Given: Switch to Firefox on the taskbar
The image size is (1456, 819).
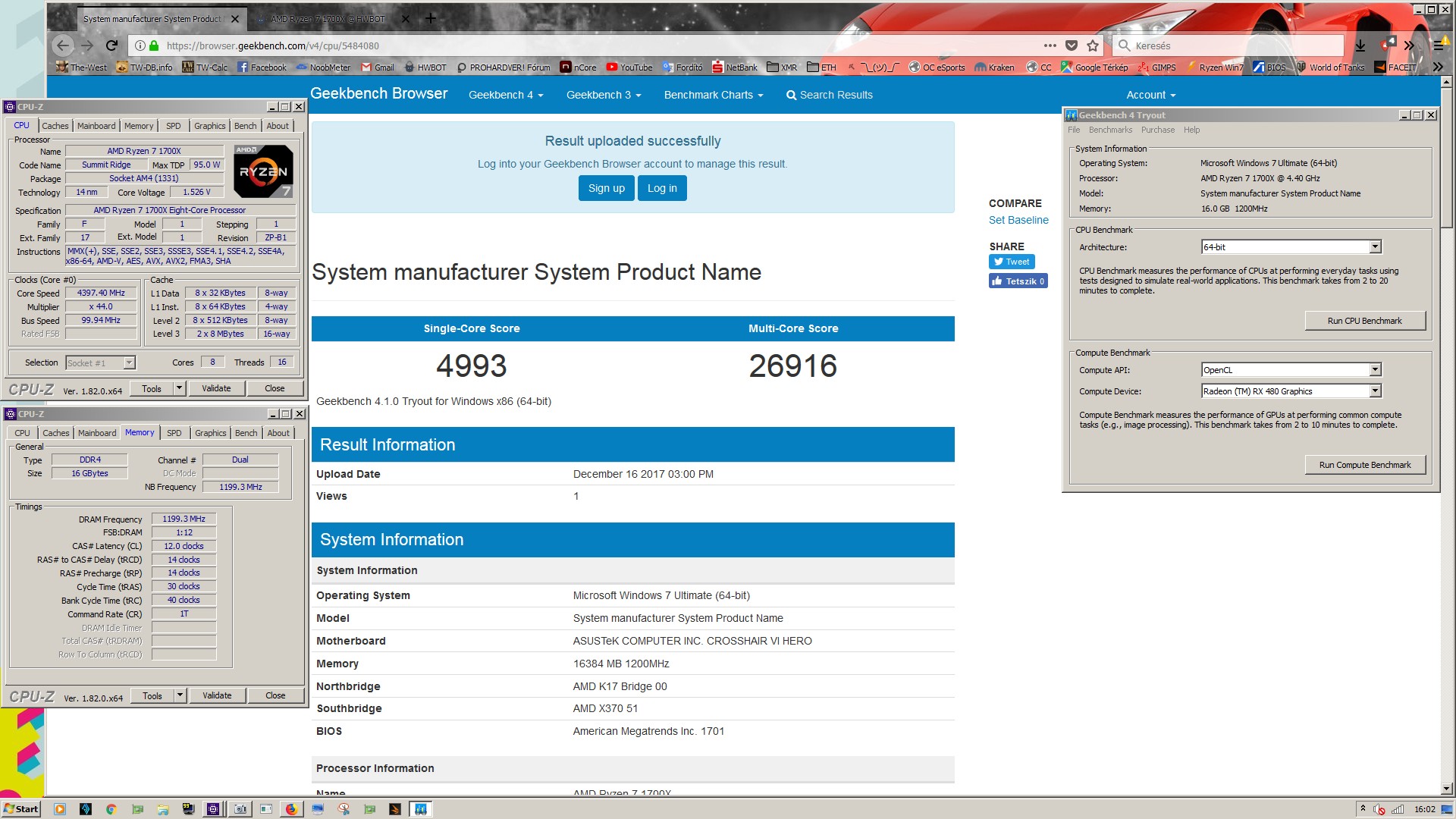Looking at the screenshot, I should pyautogui.click(x=290, y=809).
